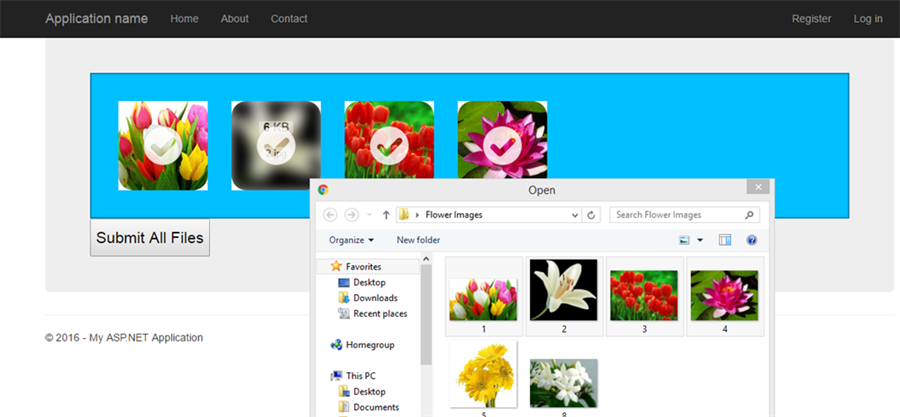Select Desktop under Favorites
900x417 pixels.
[x=369, y=282]
